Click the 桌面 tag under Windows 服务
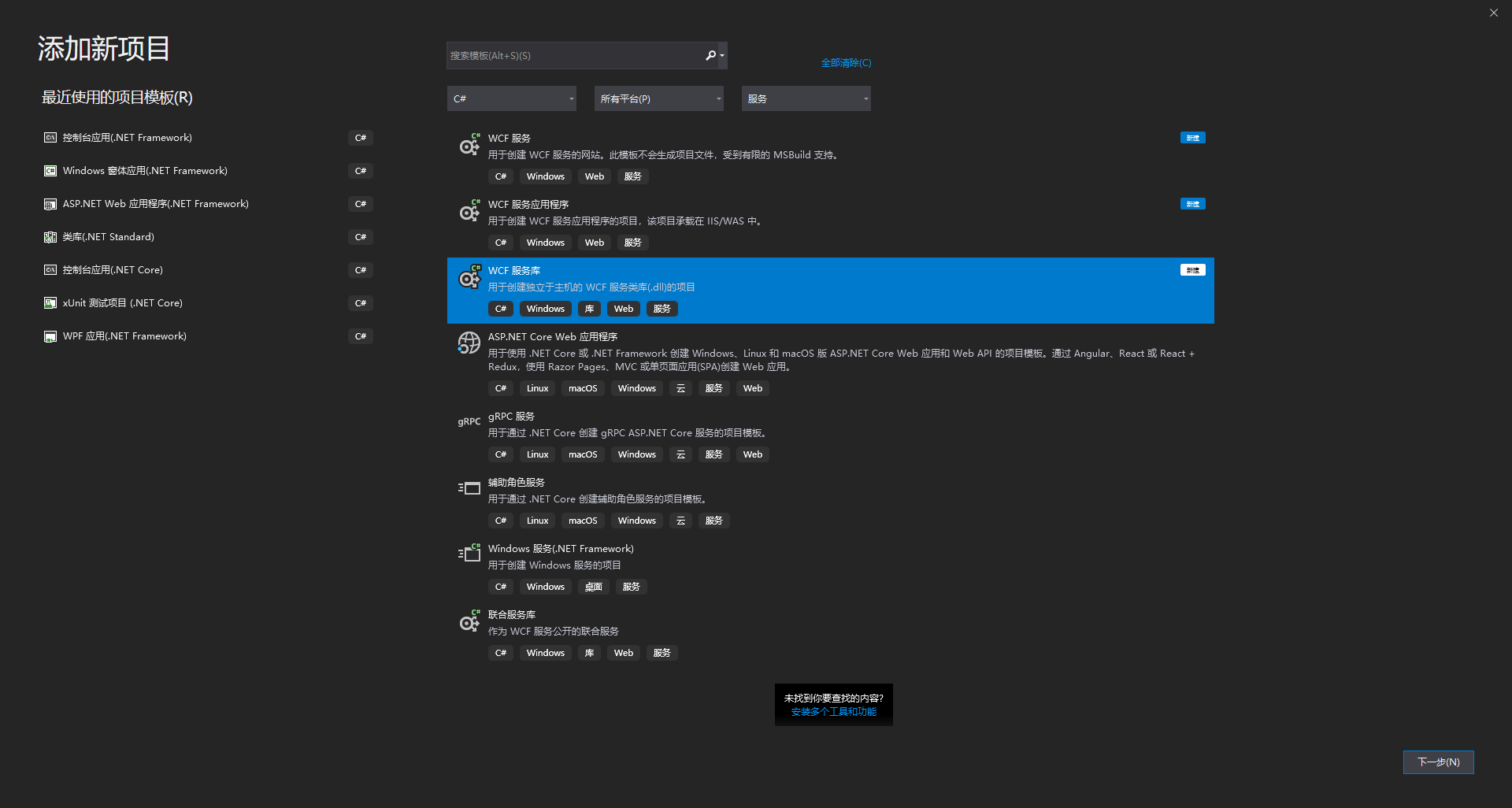Viewport: 1512px width, 808px height. pos(593,587)
